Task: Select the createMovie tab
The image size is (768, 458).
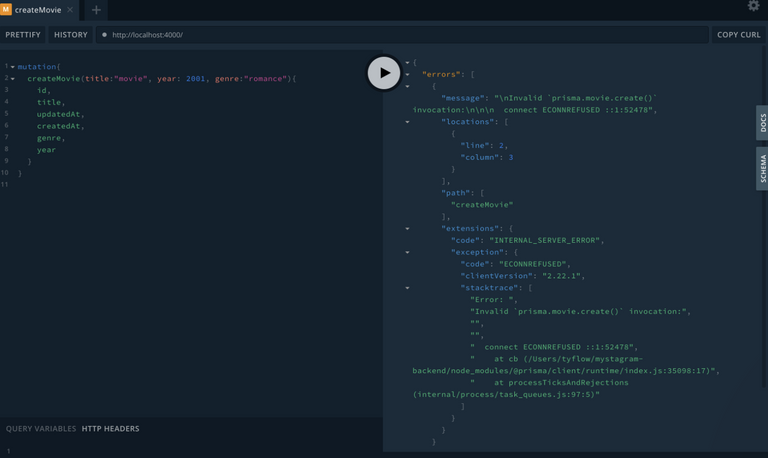Action: pyautogui.click(x=38, y=10)
